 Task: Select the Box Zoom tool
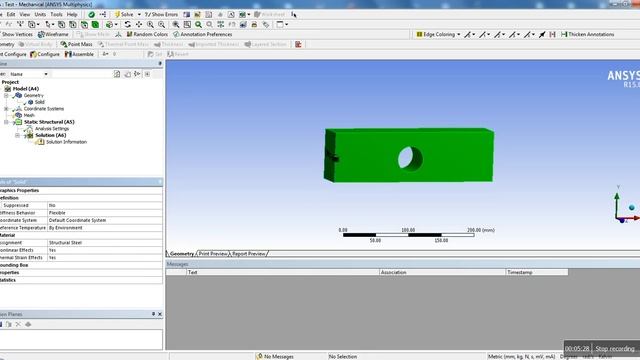162,24
